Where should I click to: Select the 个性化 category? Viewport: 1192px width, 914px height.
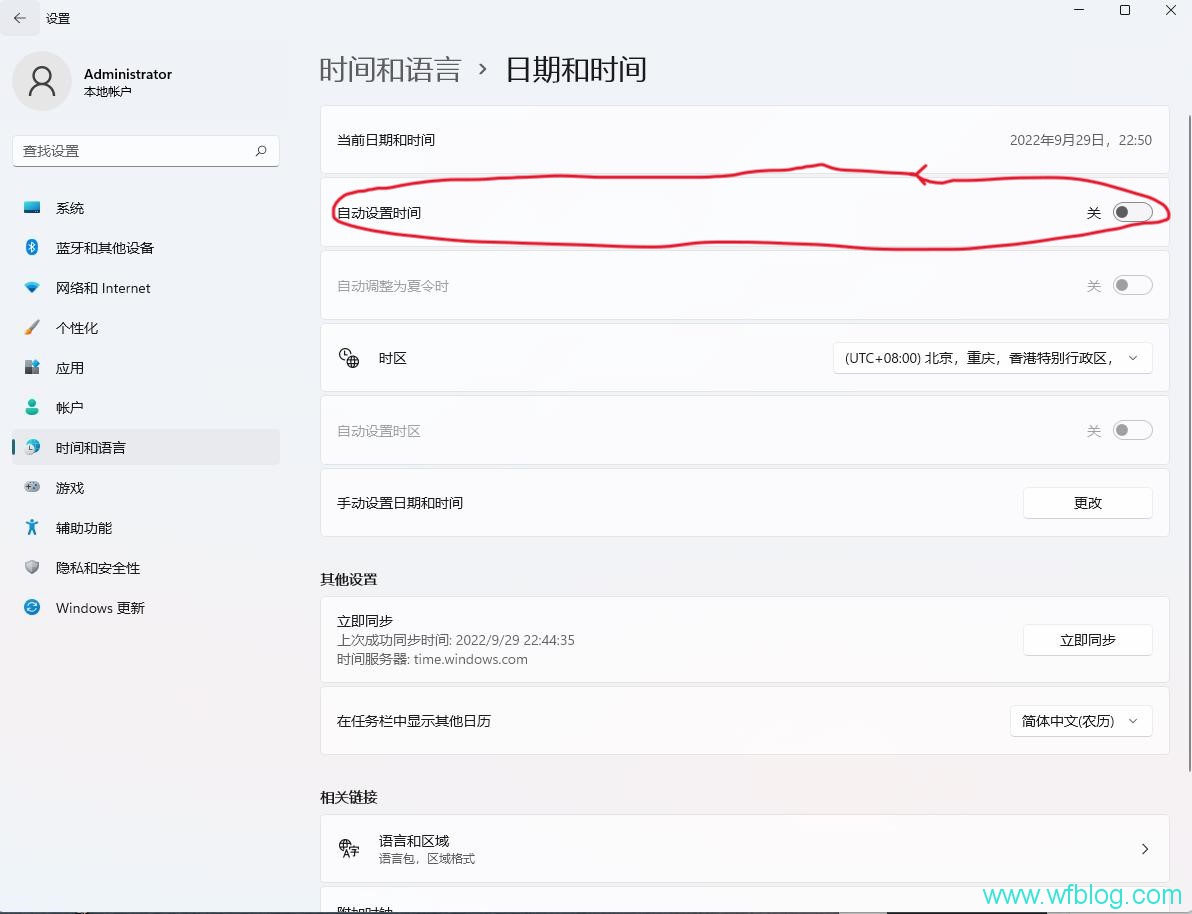(x=146, y=328)
